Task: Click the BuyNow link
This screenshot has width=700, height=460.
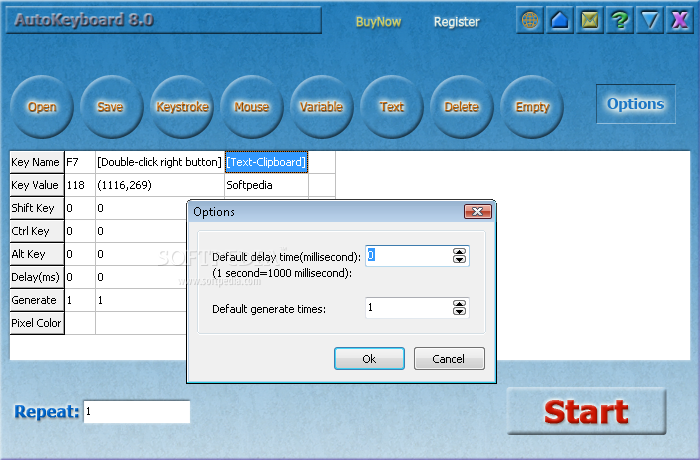Action: [x=378, y=22]
